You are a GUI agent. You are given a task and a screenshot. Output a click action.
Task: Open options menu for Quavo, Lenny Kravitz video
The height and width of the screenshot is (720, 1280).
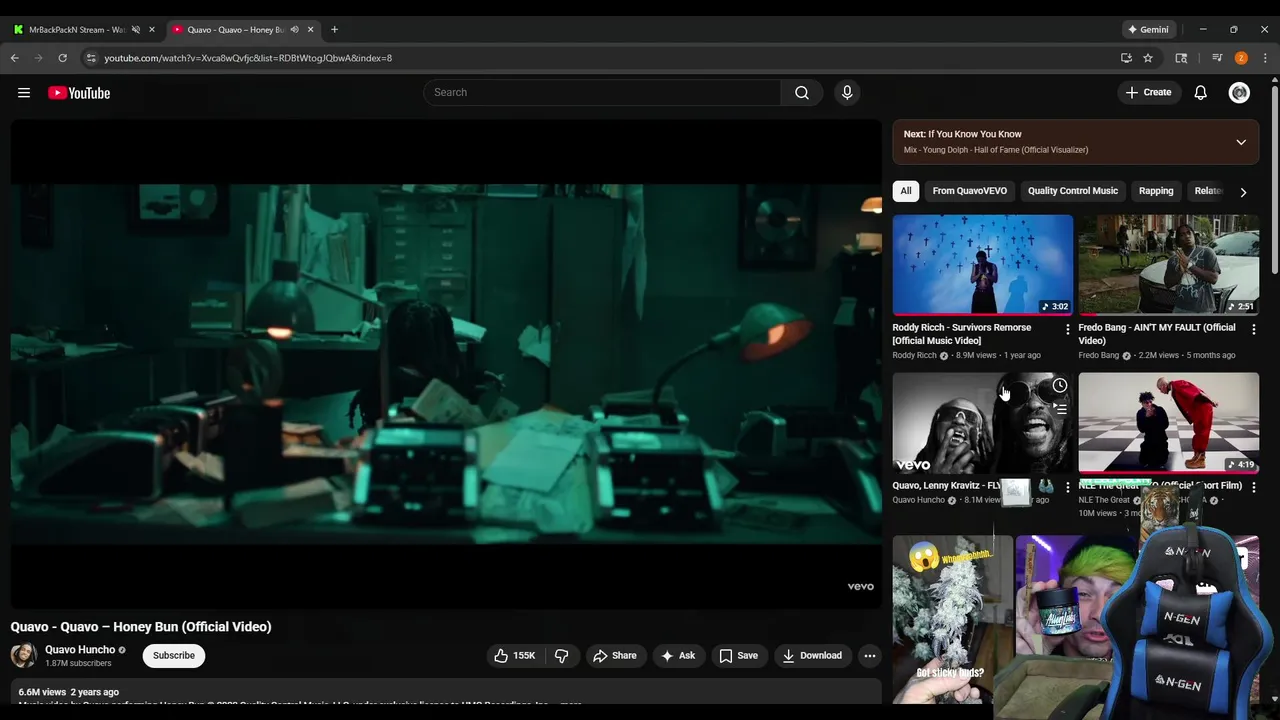point(1067,487)
